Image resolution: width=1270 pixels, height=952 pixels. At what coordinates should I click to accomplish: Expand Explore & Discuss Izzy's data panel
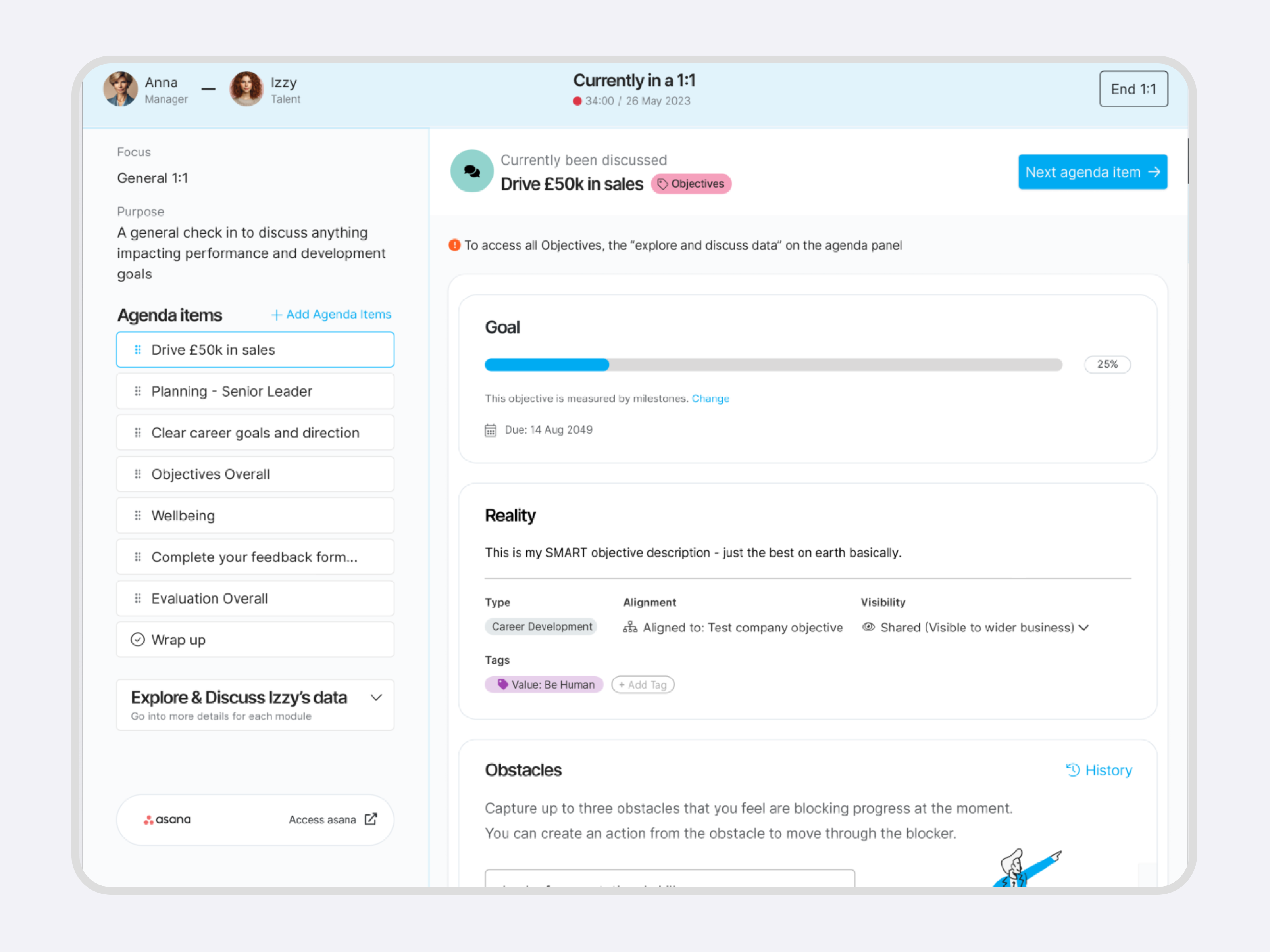[376, 698]
